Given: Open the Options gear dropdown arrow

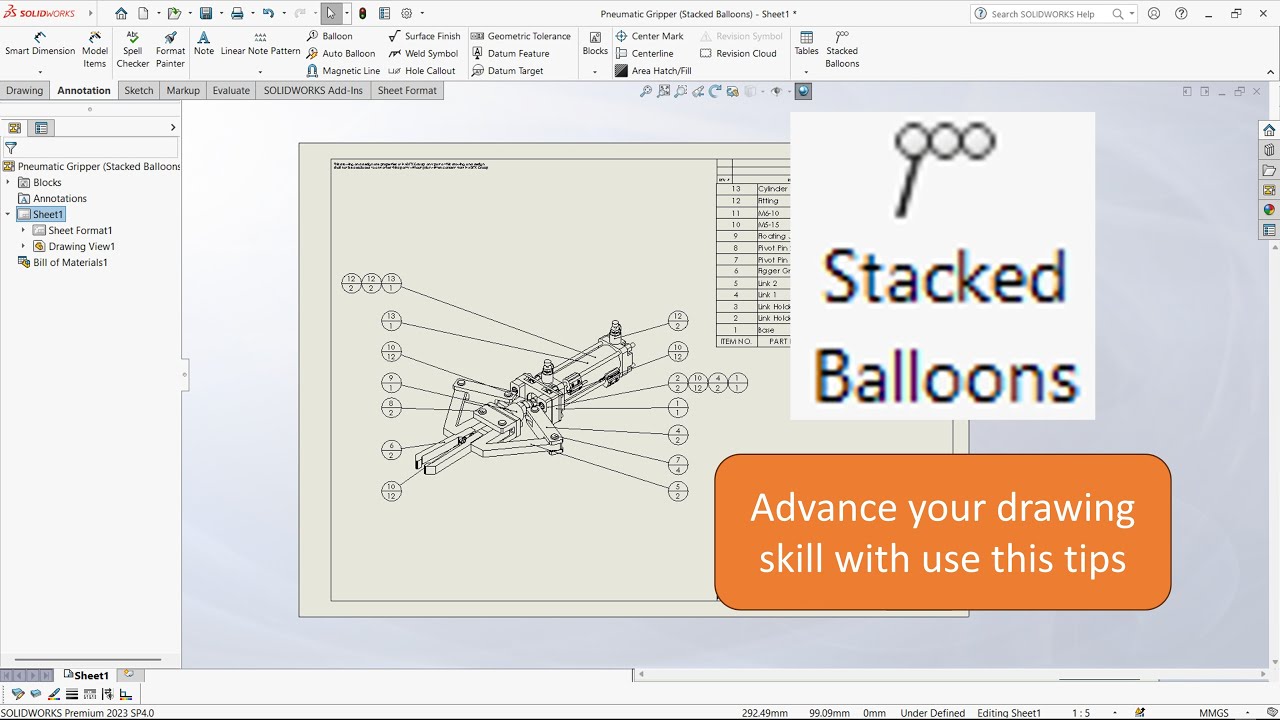Looking at the screenshot, I should coord(422,14).
